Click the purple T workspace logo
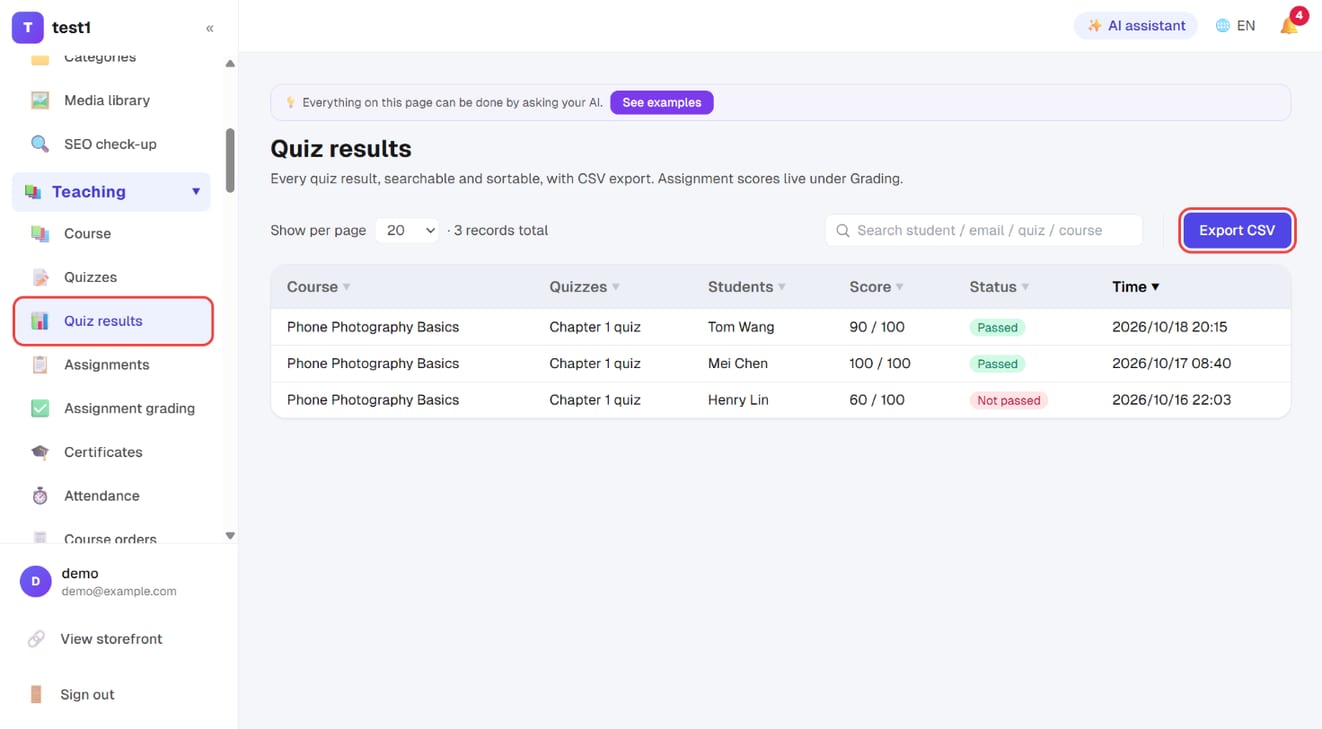Image resolution: width=1322 pixels, height=729 pixels. click(27, 28)
